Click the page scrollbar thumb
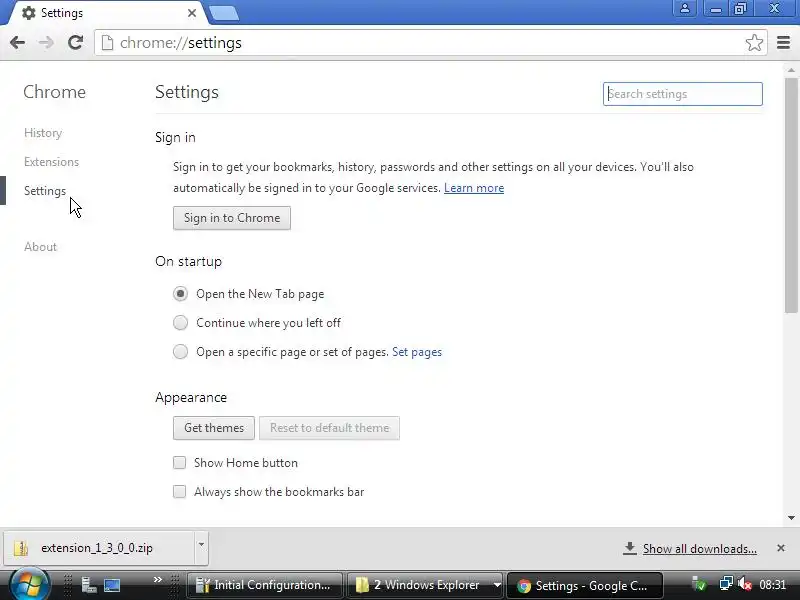 (791, 195)
